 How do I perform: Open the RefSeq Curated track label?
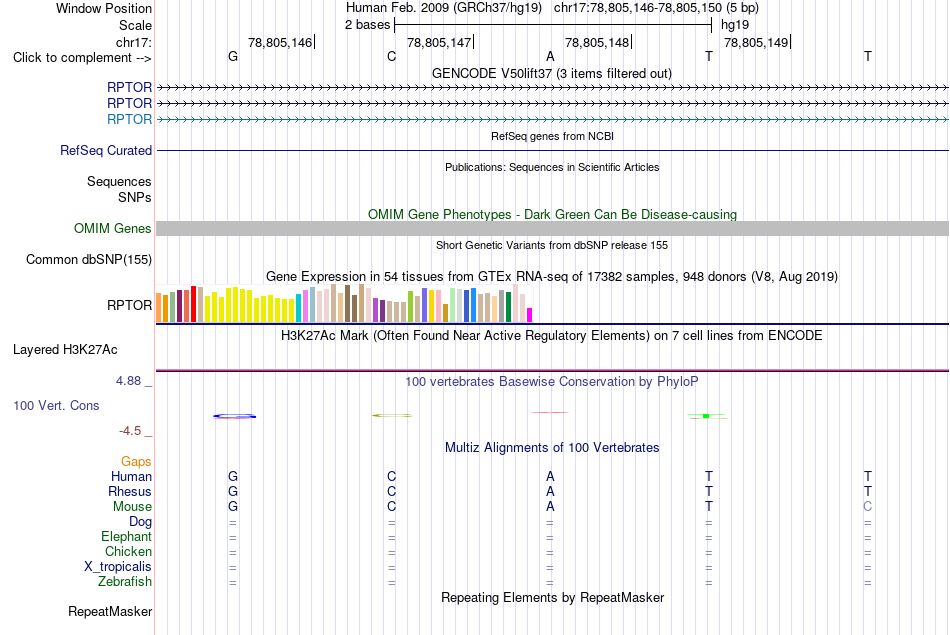pyautogui.click(x=106, y=150)
